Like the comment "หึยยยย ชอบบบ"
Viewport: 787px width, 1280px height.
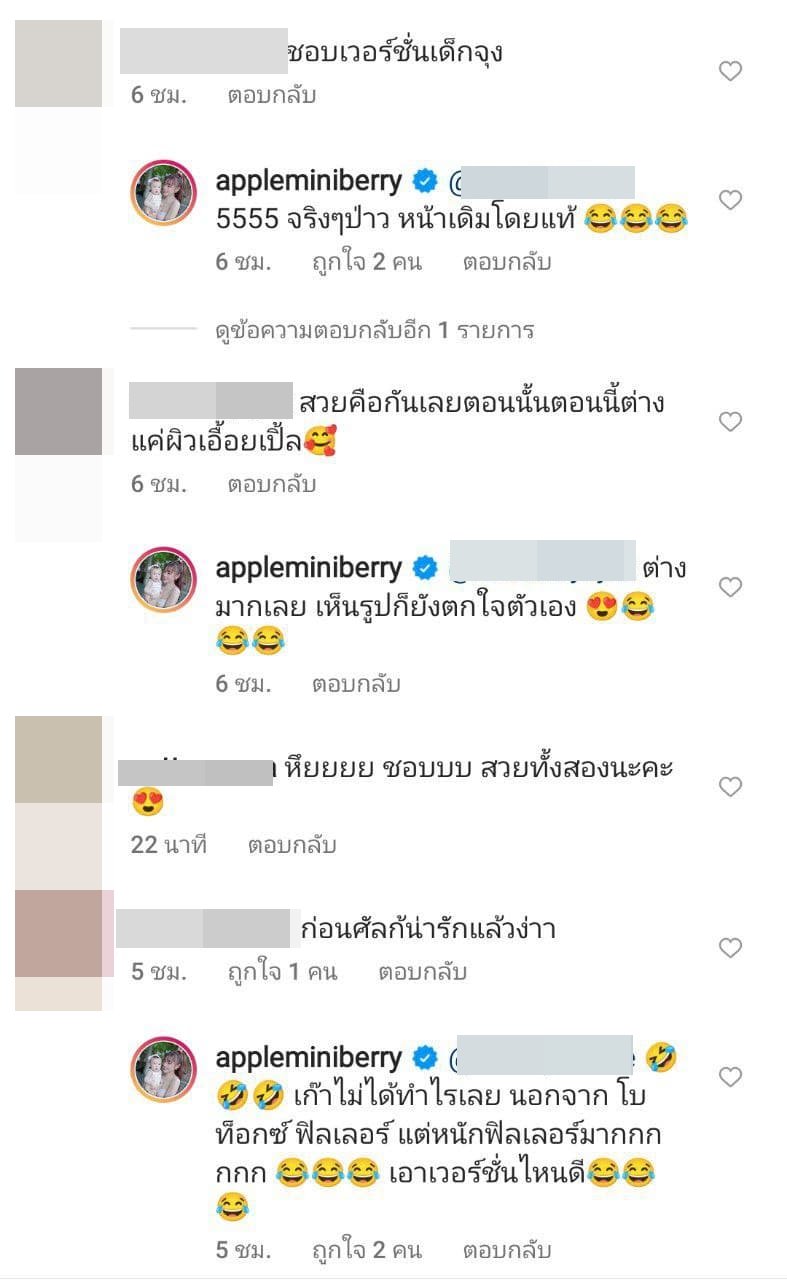pos(731,787)
